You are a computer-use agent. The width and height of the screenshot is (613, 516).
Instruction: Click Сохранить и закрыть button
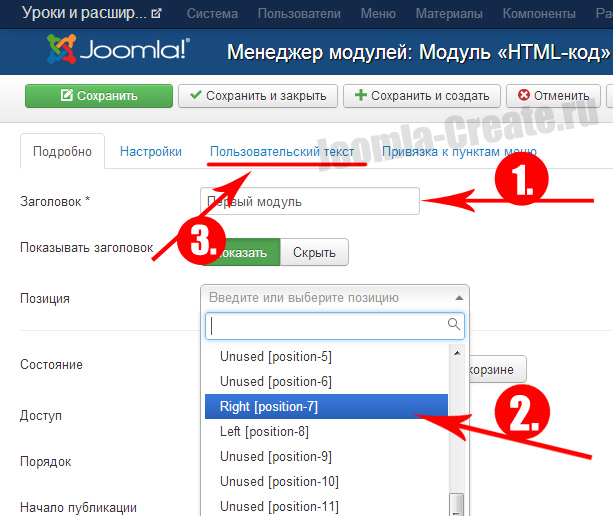click(257, 96)
